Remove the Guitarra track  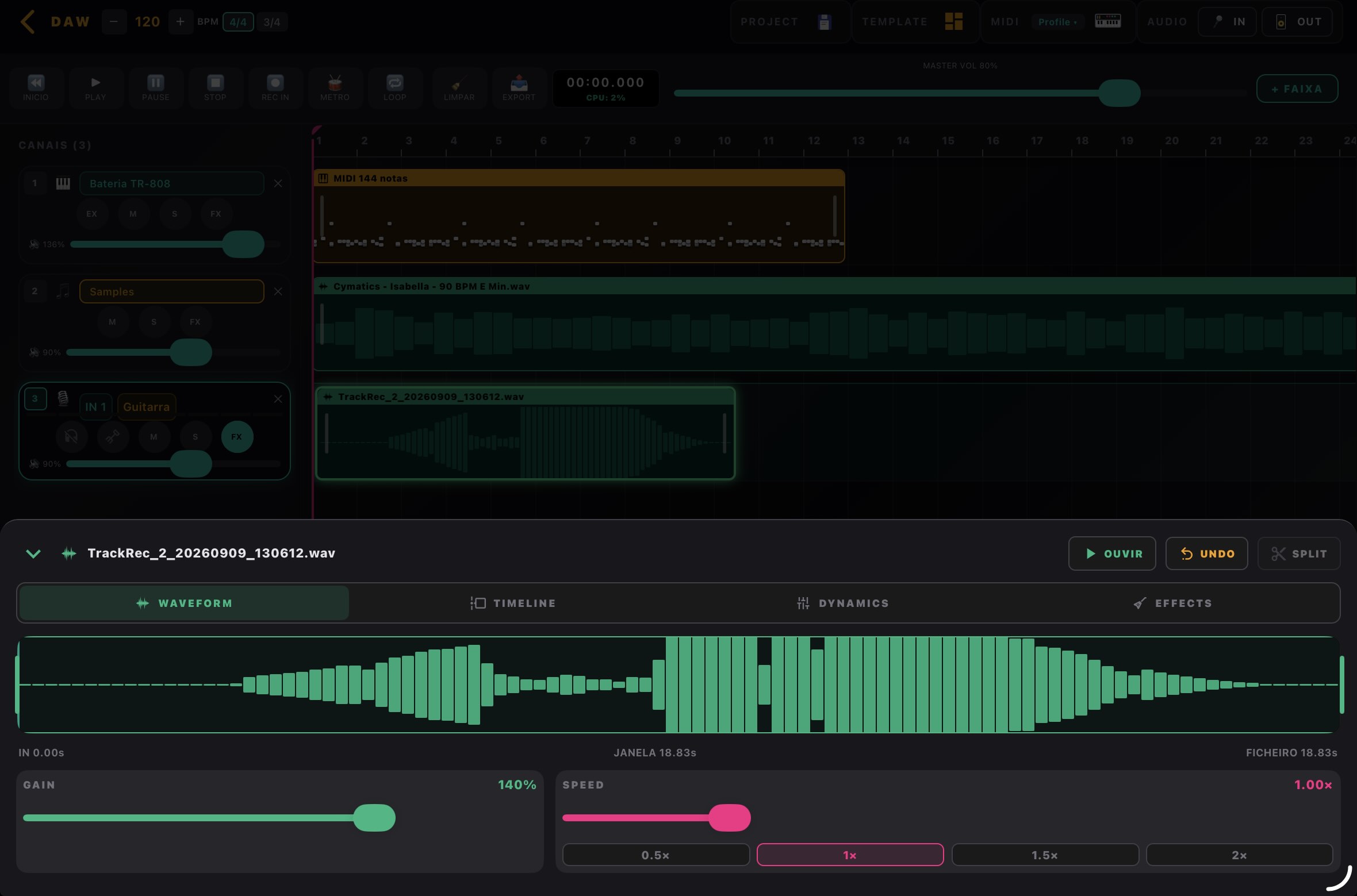278,399
